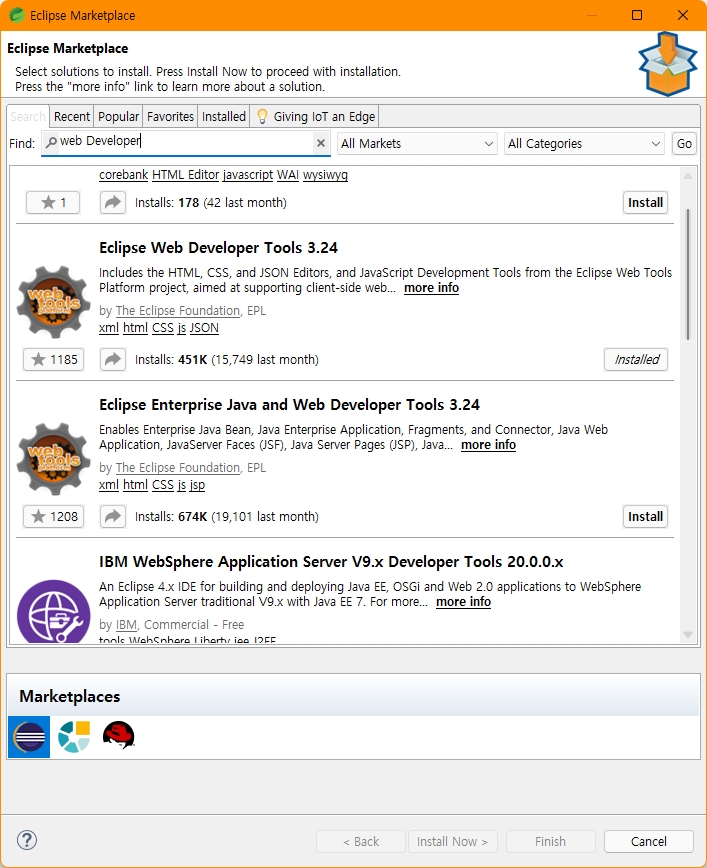Click the wysiwyg tag link
Screen dimensions: 707x868
point(326,175)
